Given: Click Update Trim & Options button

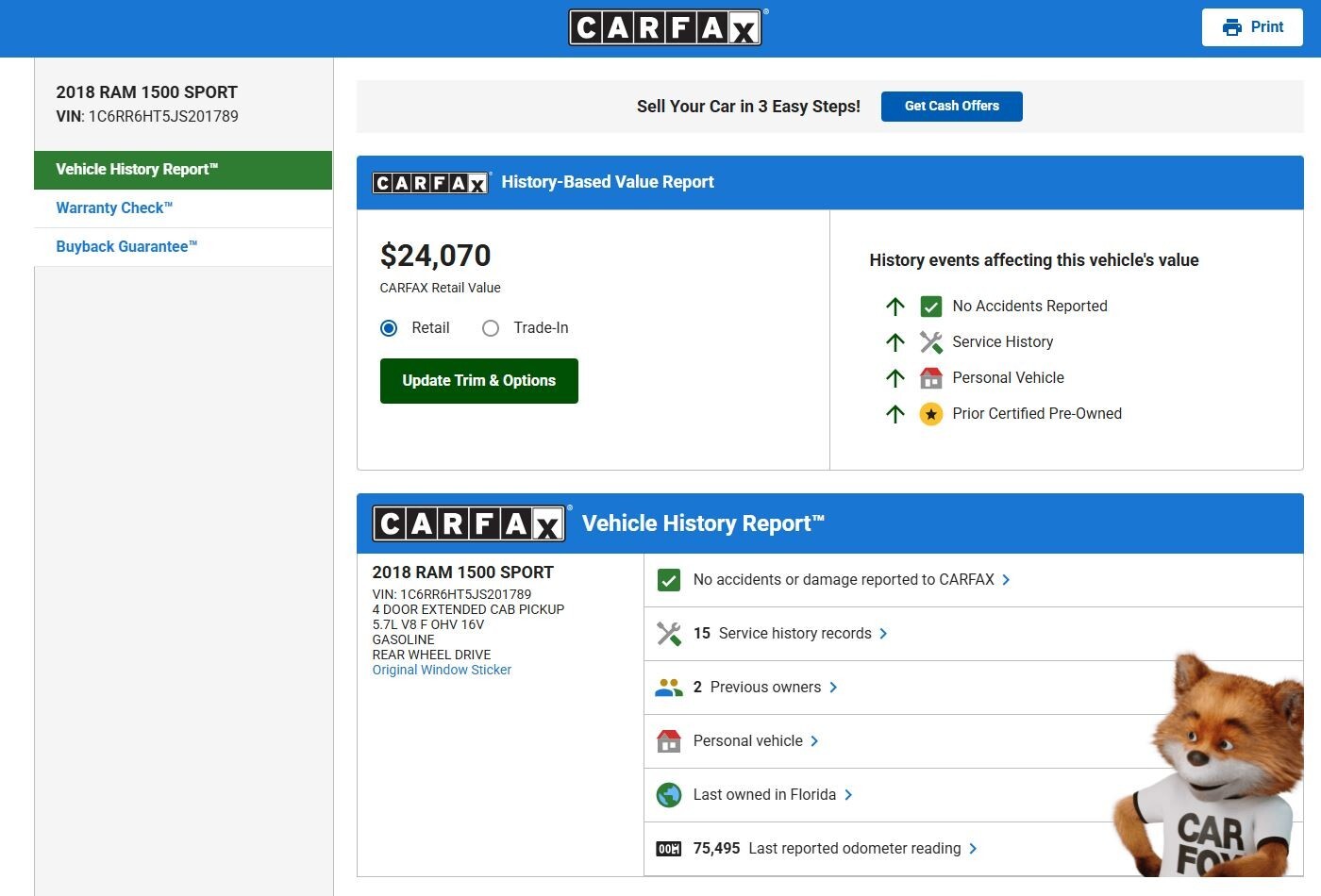Looking at the screenshot, I should click(479, 381).
